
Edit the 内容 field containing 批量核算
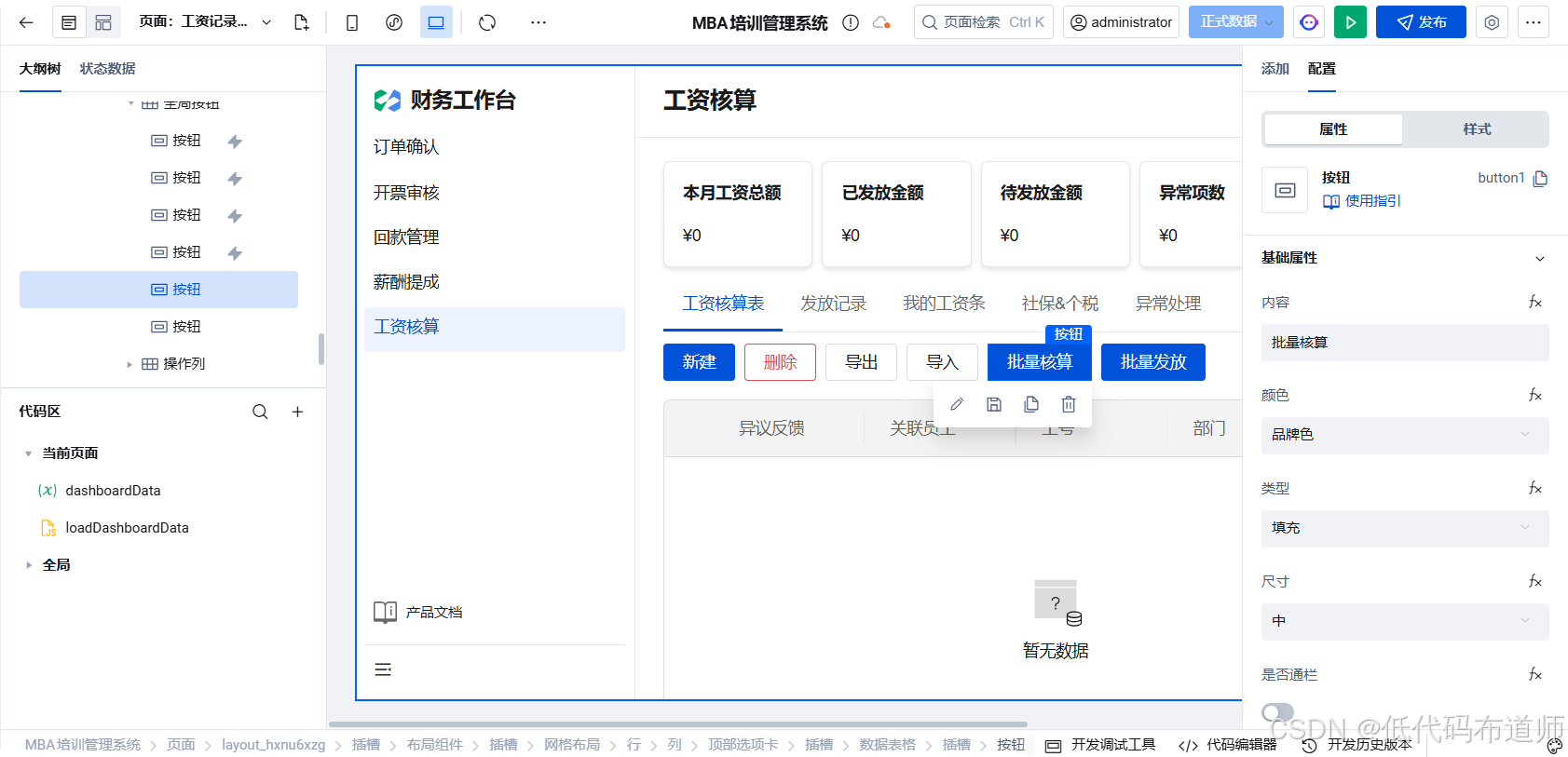[1405, 343]
